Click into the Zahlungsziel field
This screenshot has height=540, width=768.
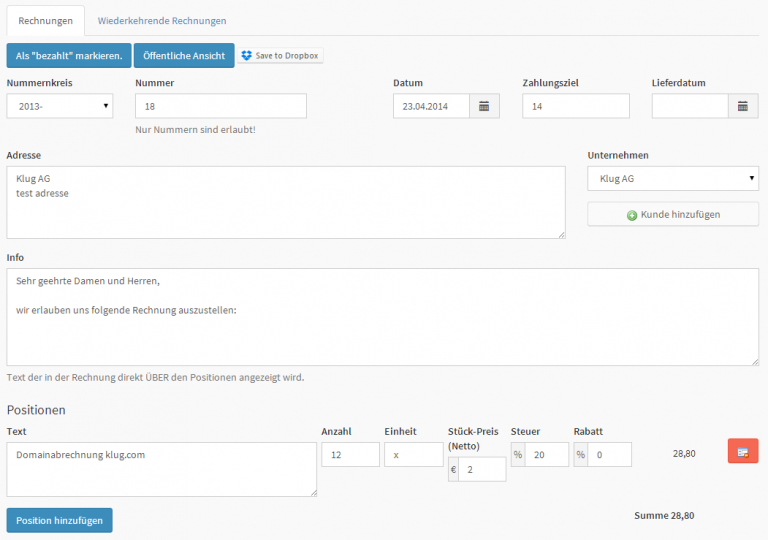(x=575, y=106)
